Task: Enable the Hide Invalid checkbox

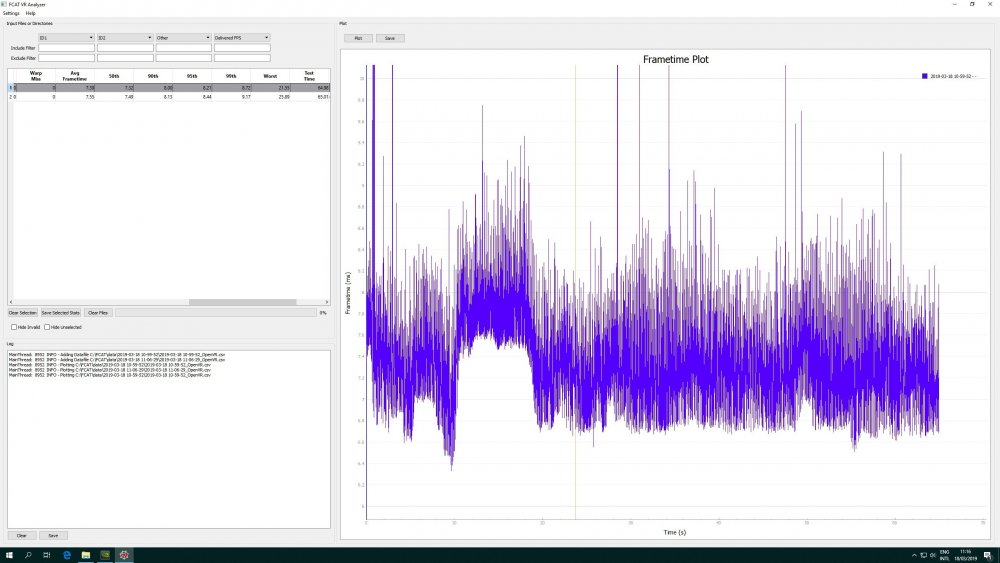Action: tap(14, 327)
